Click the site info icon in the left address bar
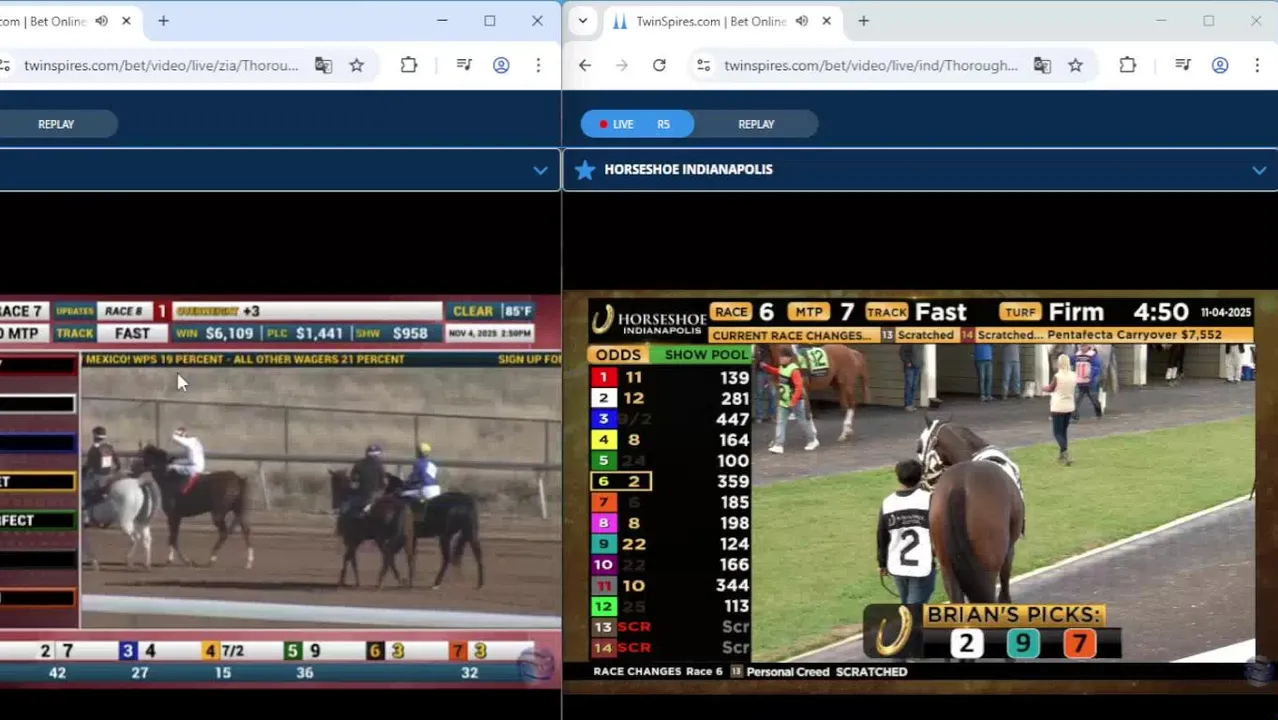Screen dimensions: 1278x720 5,65
